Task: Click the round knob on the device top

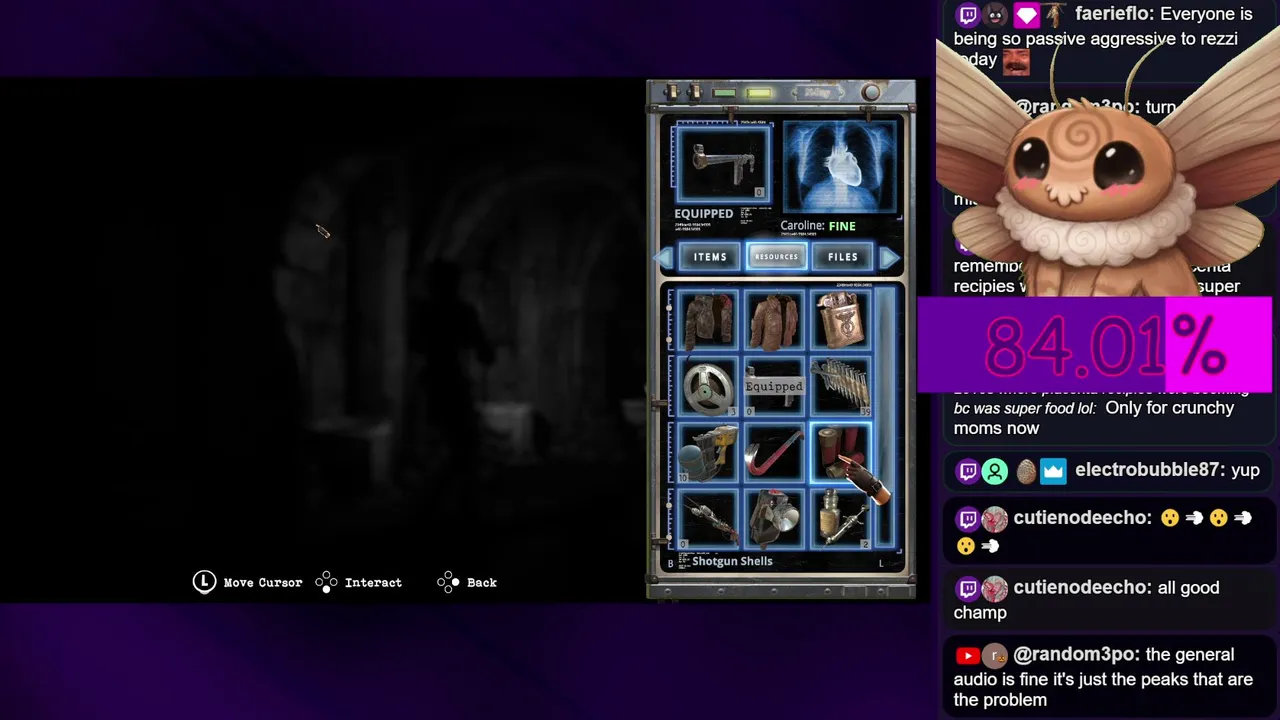Action: tap(871, 93)
